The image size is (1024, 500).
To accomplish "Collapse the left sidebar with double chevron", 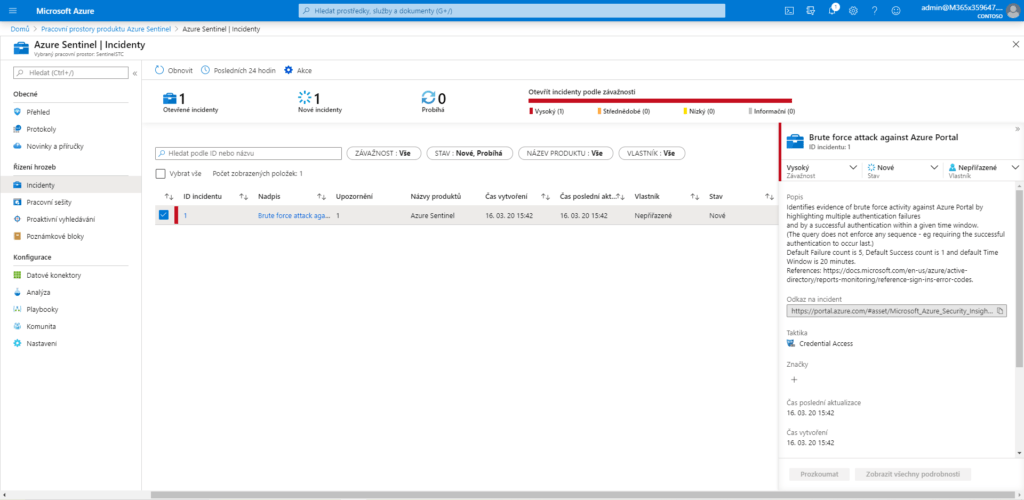I will (x=134, y=73).
